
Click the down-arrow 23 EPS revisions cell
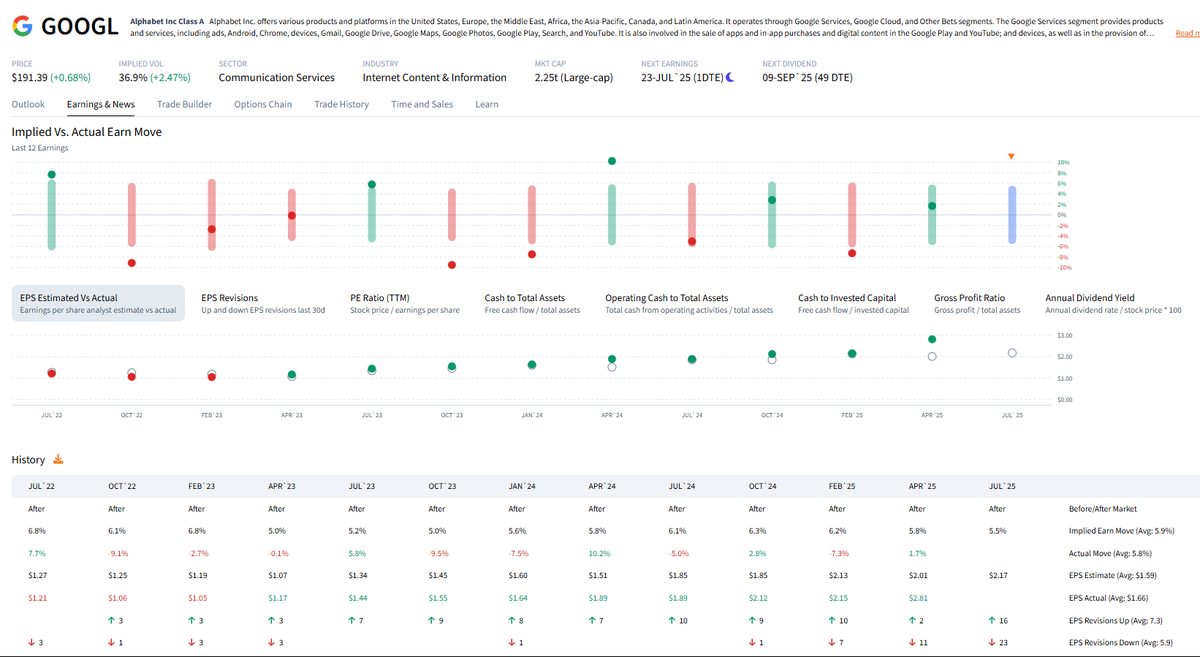(x=998, y=642)
